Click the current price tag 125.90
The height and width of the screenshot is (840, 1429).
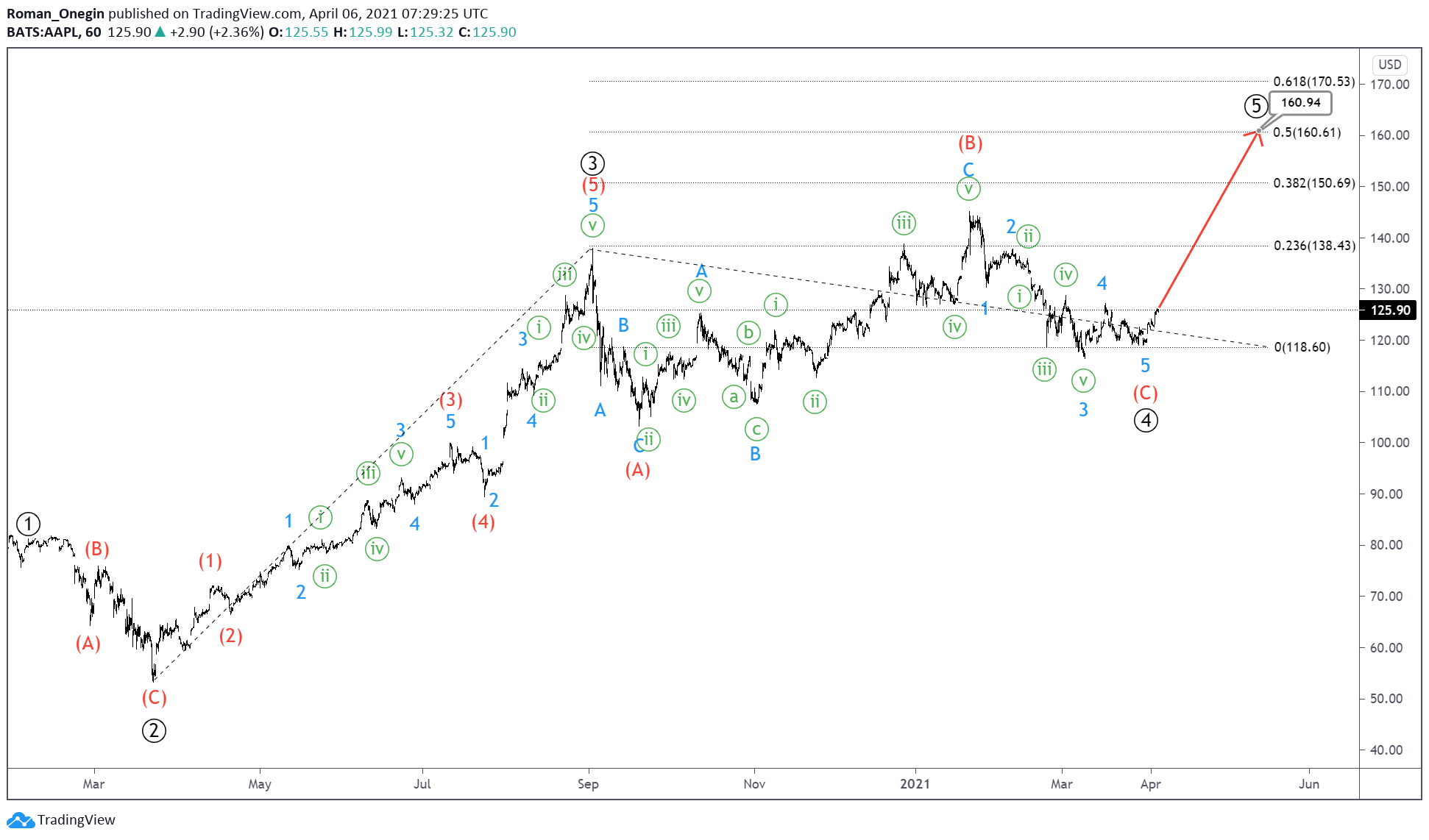(1390, 310)
